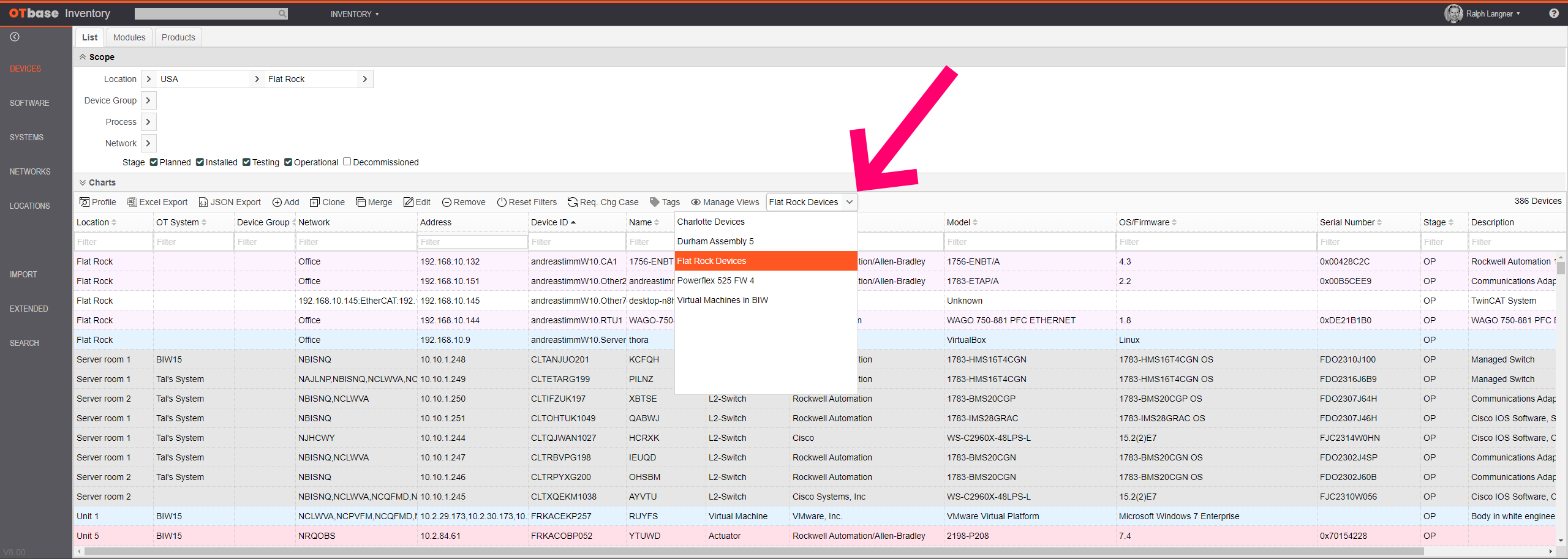Viewport: 1568px width, 559px height.
Task: Open NETWORKS in the sidebar
Action: pos(30,171)
